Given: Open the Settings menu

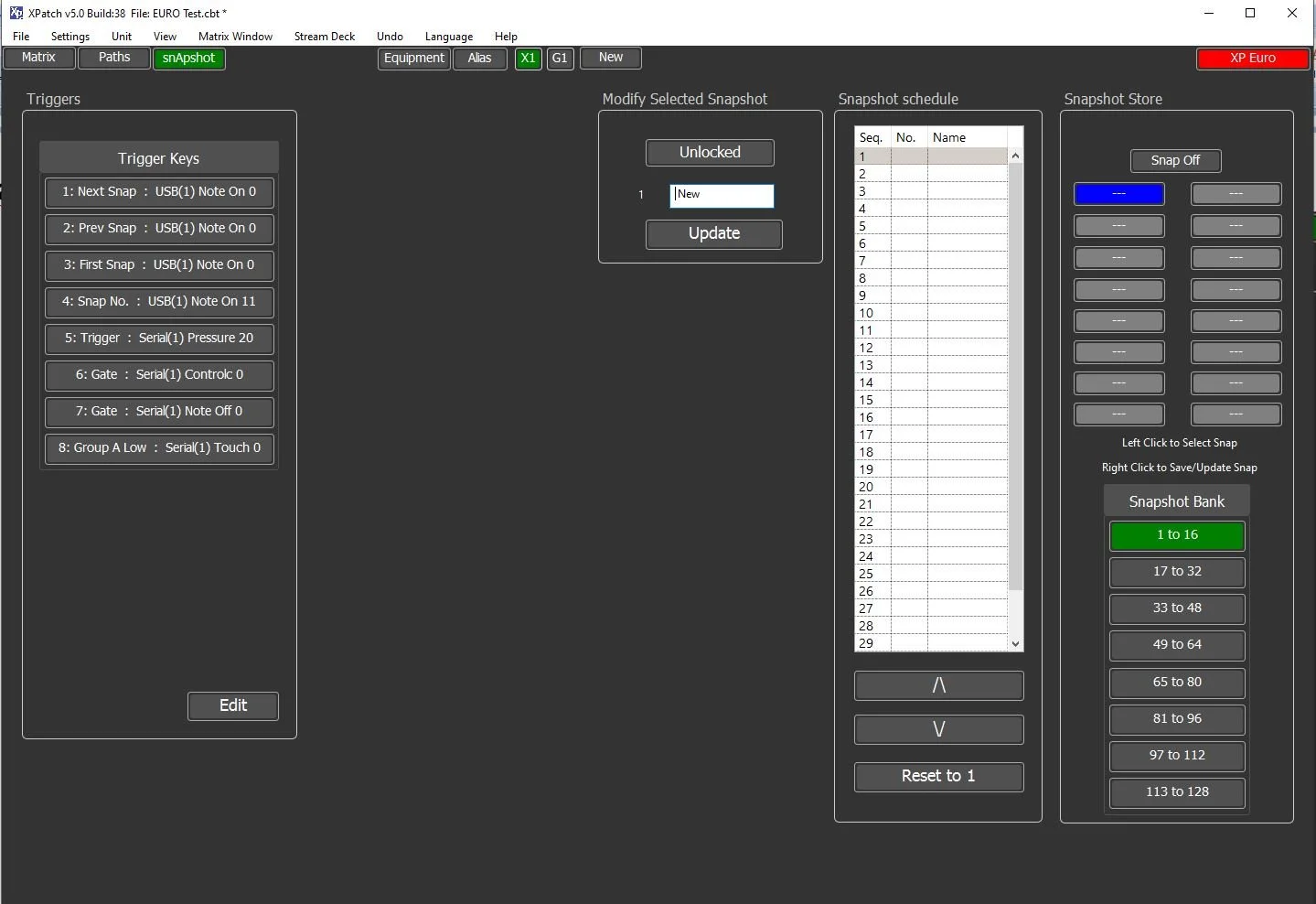Looking at the screenshot, I should click(70, 37).
